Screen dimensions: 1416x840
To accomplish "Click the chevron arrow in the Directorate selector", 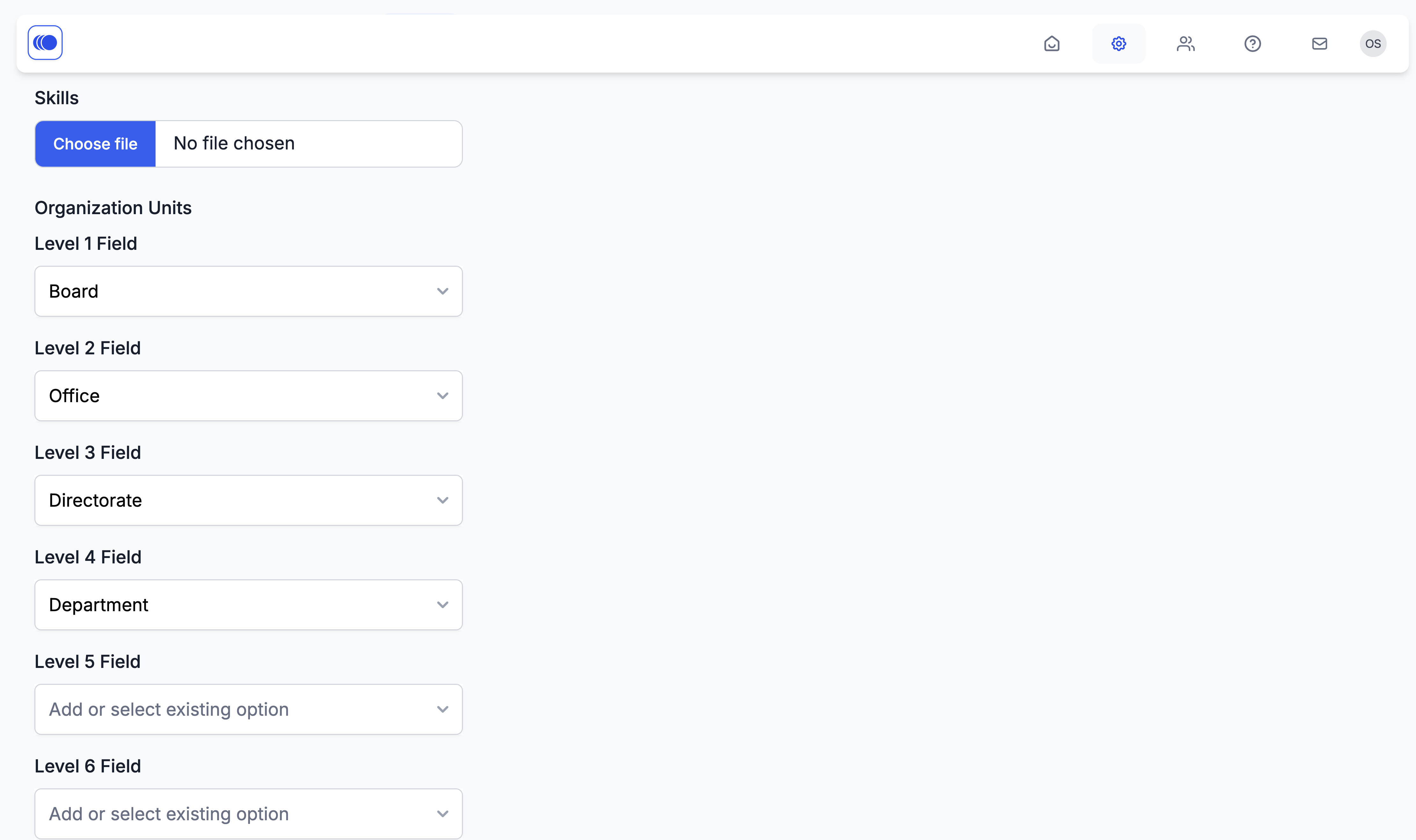I will (x=443, y=500).
